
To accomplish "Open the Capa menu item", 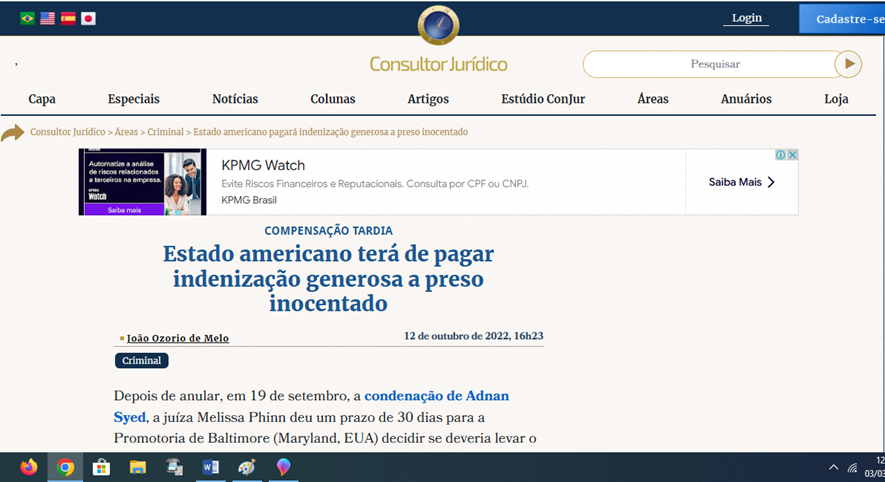I will [x=42, y=99].
